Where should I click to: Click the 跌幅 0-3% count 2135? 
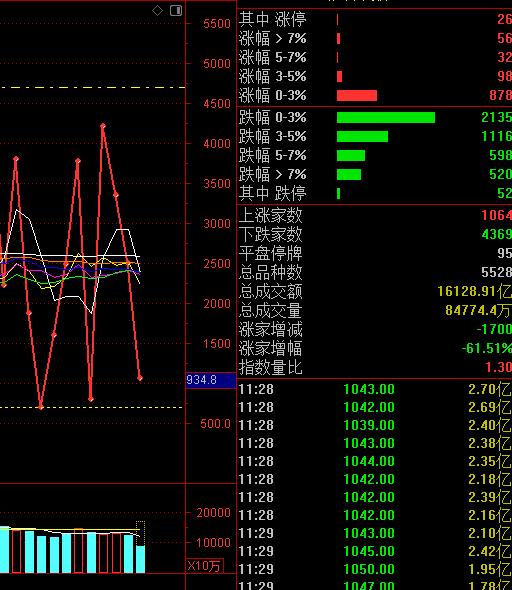(x=496, y=117)
